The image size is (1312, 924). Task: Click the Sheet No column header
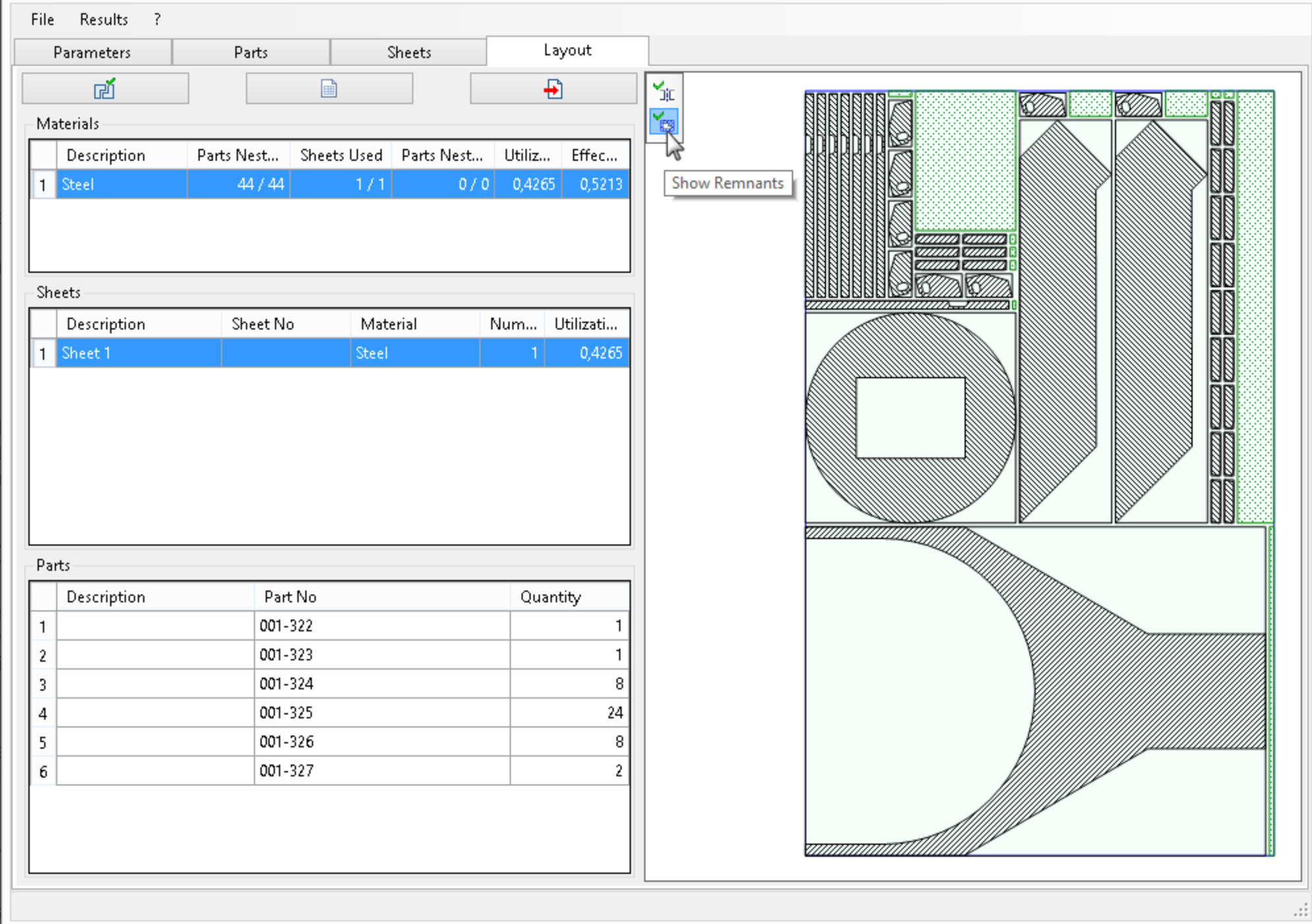click(286, 324)
